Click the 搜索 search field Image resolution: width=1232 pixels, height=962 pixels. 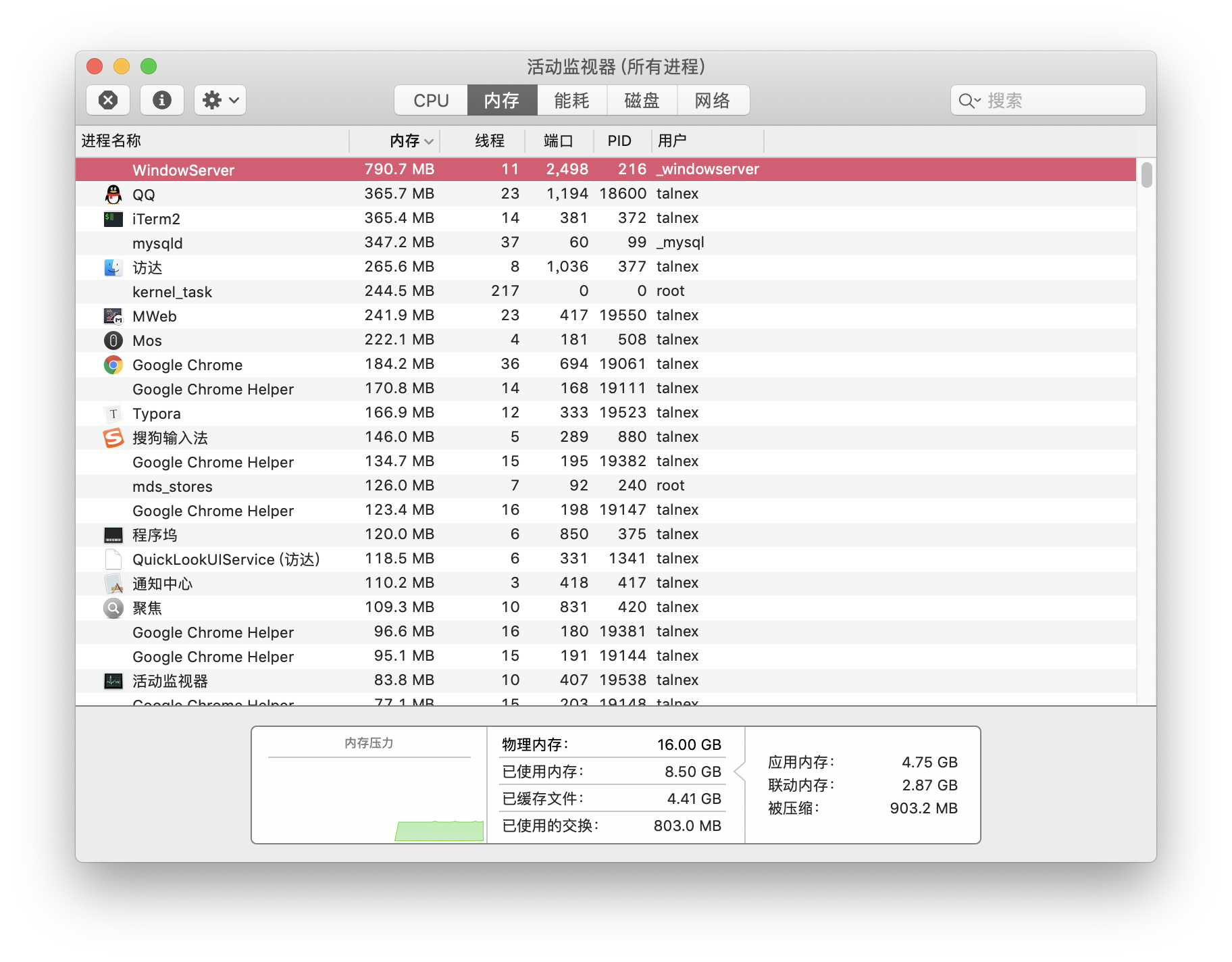(x=1048, y=101)
